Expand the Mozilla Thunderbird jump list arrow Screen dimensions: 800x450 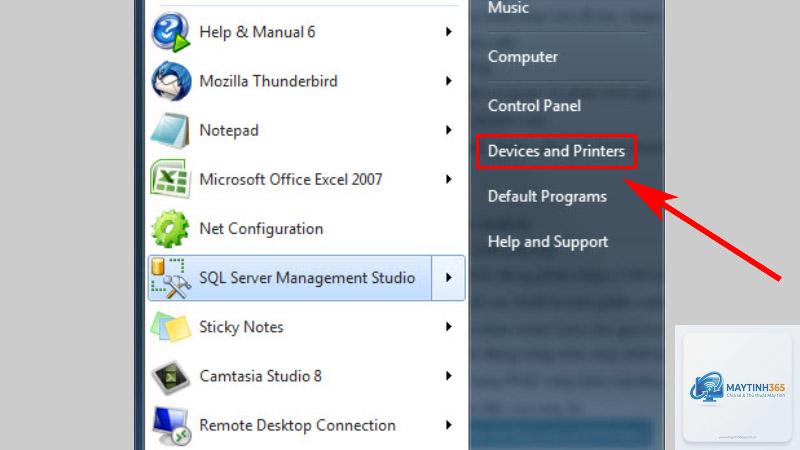point(448,81)
